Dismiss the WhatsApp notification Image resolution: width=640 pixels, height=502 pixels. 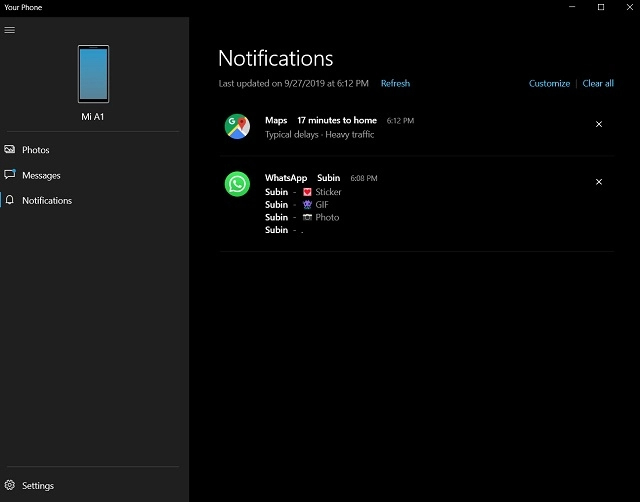tap(599, 182)
